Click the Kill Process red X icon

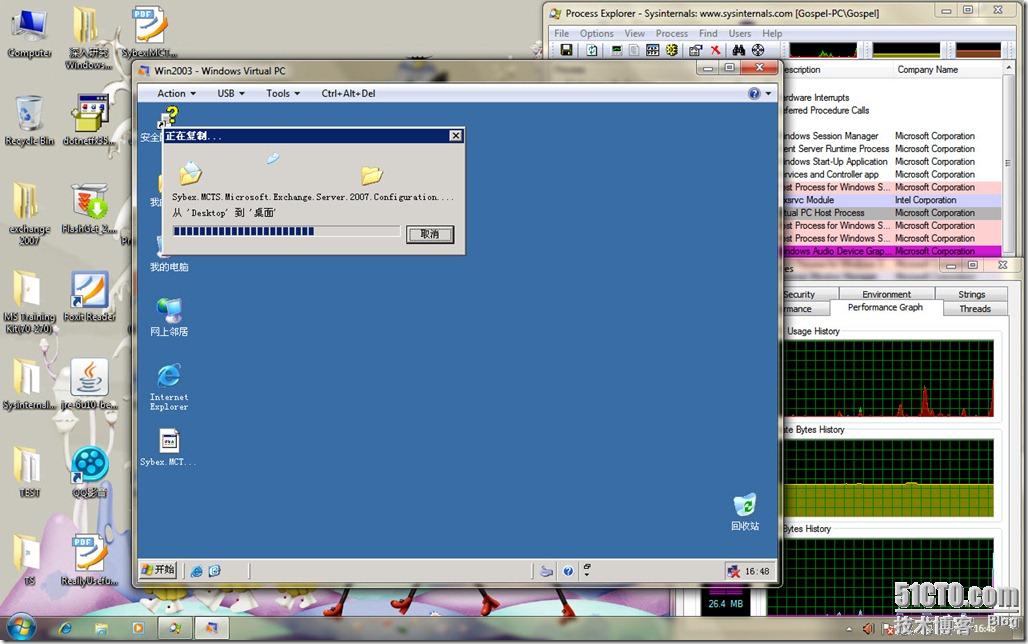click(715, 50)
